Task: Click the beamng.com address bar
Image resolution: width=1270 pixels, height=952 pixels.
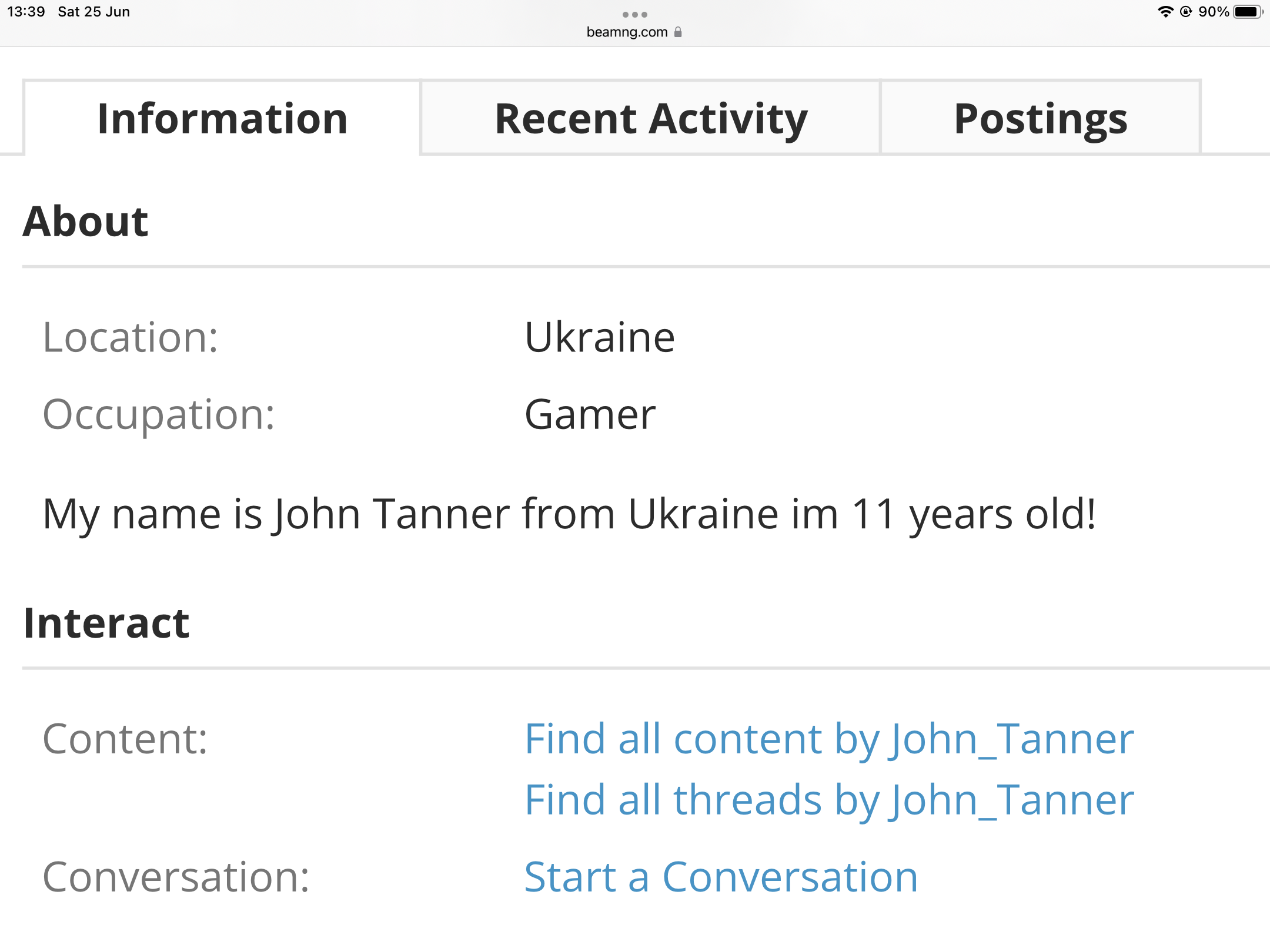Action: point(627,32)
